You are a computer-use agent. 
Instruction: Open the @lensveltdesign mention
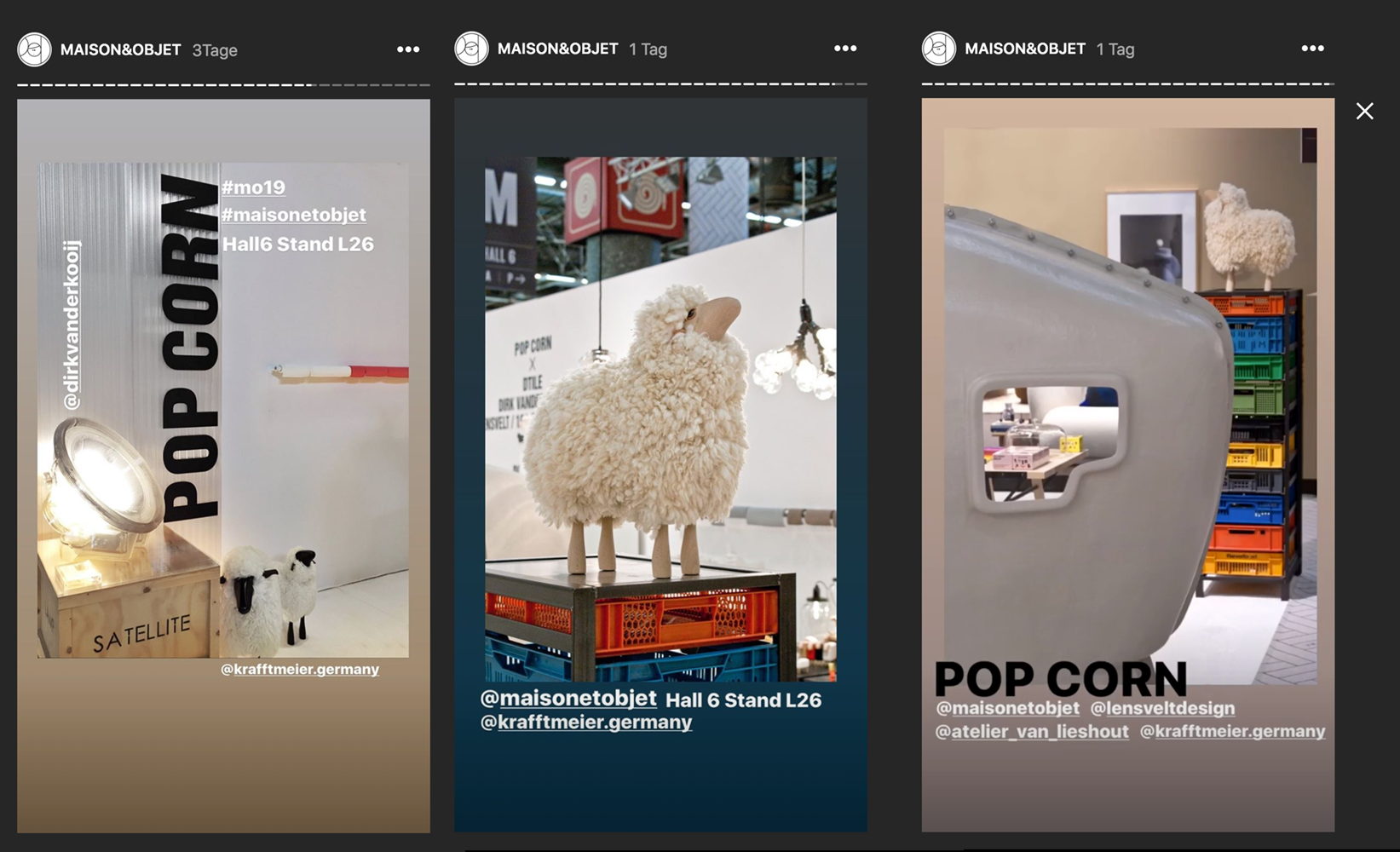(x=1162, y=708)
